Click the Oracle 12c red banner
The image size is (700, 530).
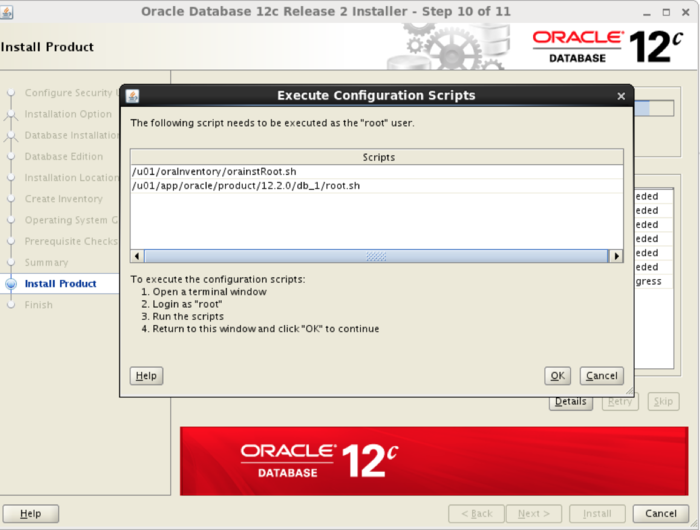pyautogui.click(x=434, y=461)
